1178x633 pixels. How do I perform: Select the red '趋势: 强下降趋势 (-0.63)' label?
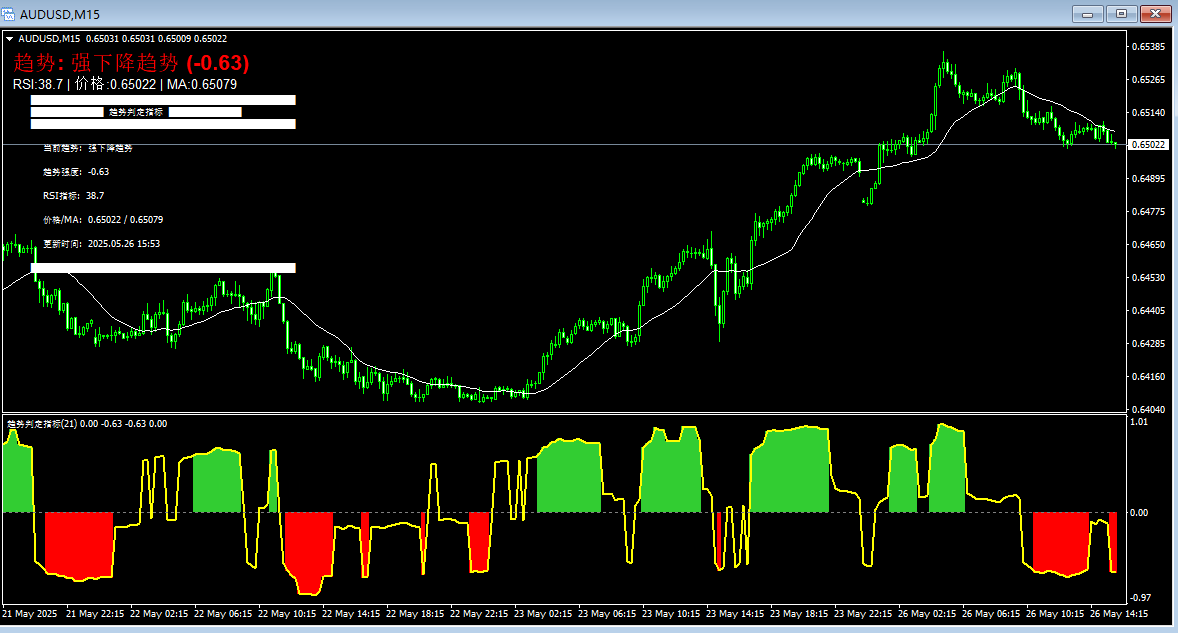[131, 62]
